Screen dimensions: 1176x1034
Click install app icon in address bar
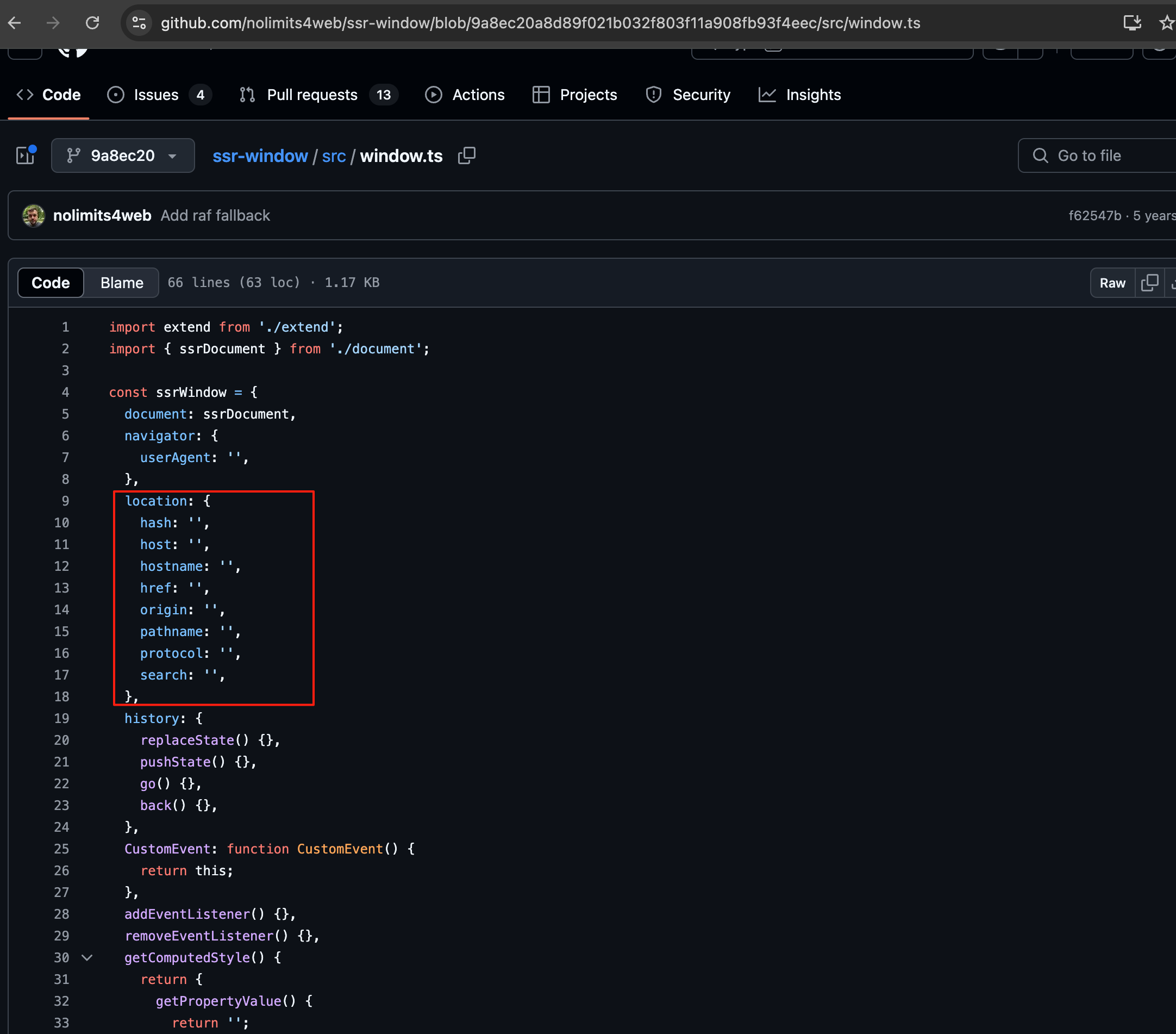tap(1131, 23)
